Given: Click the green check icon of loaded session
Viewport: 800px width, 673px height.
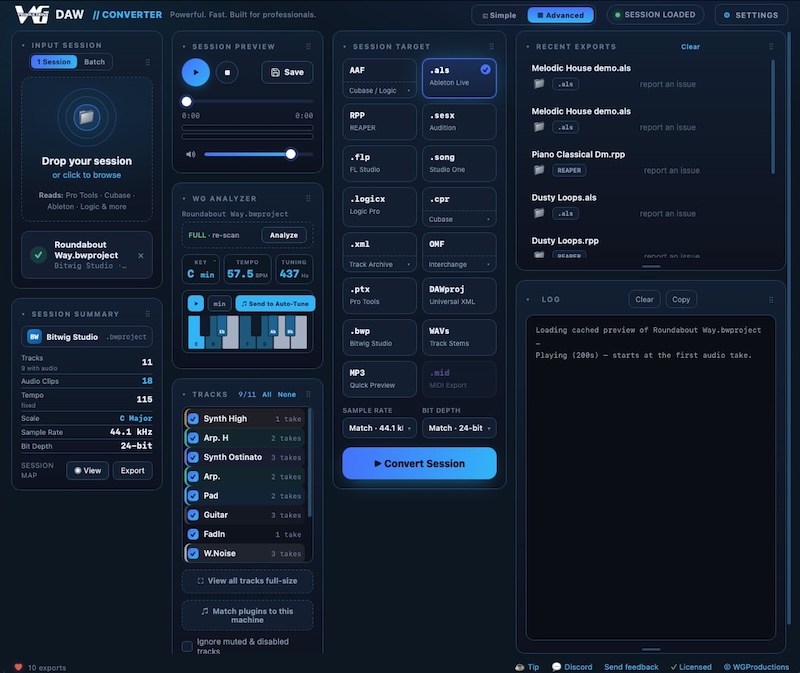Looking at the screenshot, I should [38, 255].
